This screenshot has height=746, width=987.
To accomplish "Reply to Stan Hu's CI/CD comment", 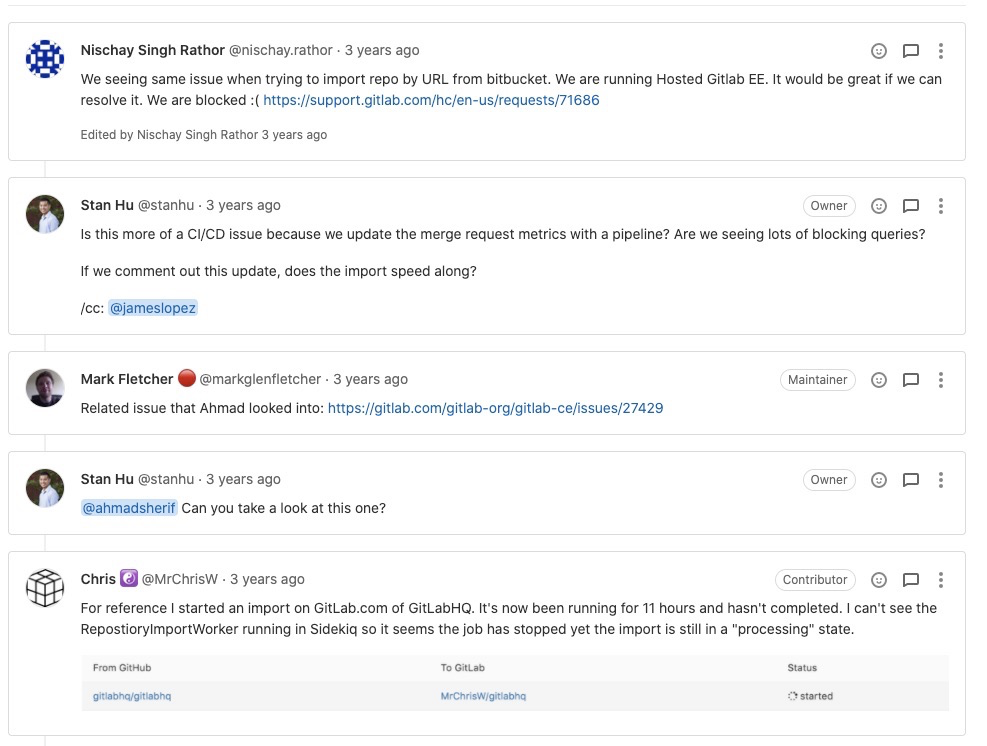I will pos(911,206).
